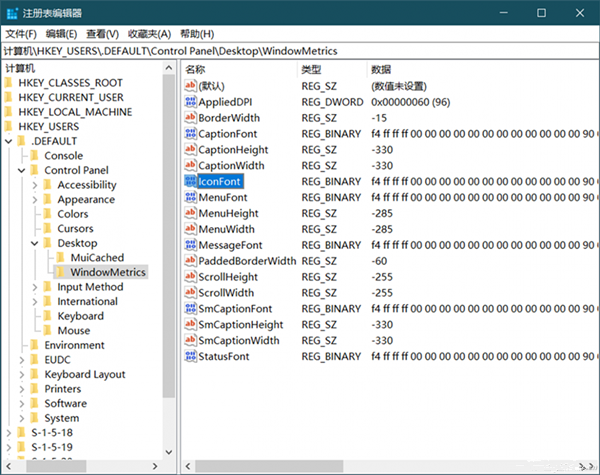Collapse the .DEFAULT tree node
This screenshot has width=600, height=475.
(x=8, y=141)
